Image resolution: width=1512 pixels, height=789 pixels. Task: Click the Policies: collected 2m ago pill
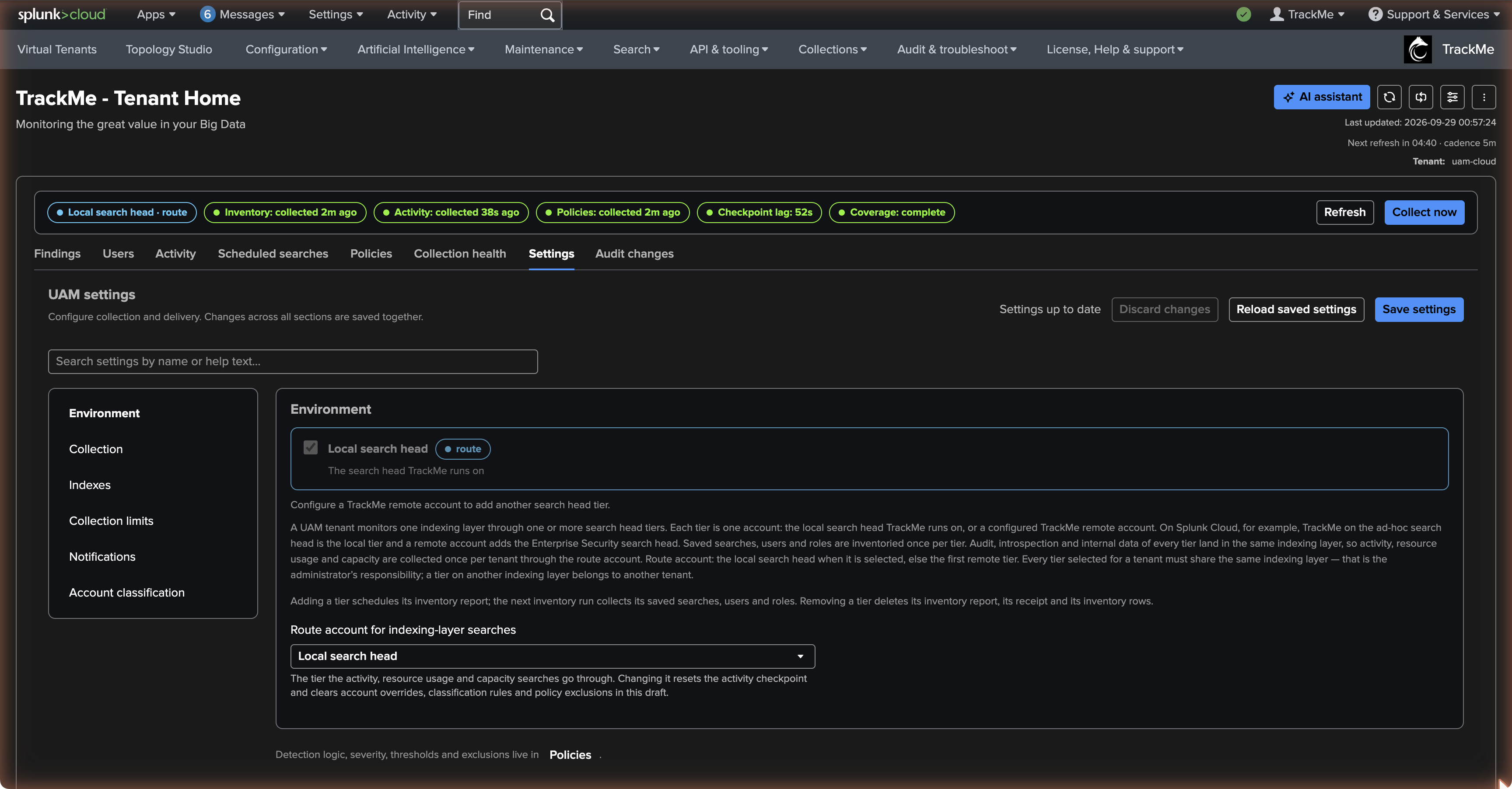(x=613, y=213)
